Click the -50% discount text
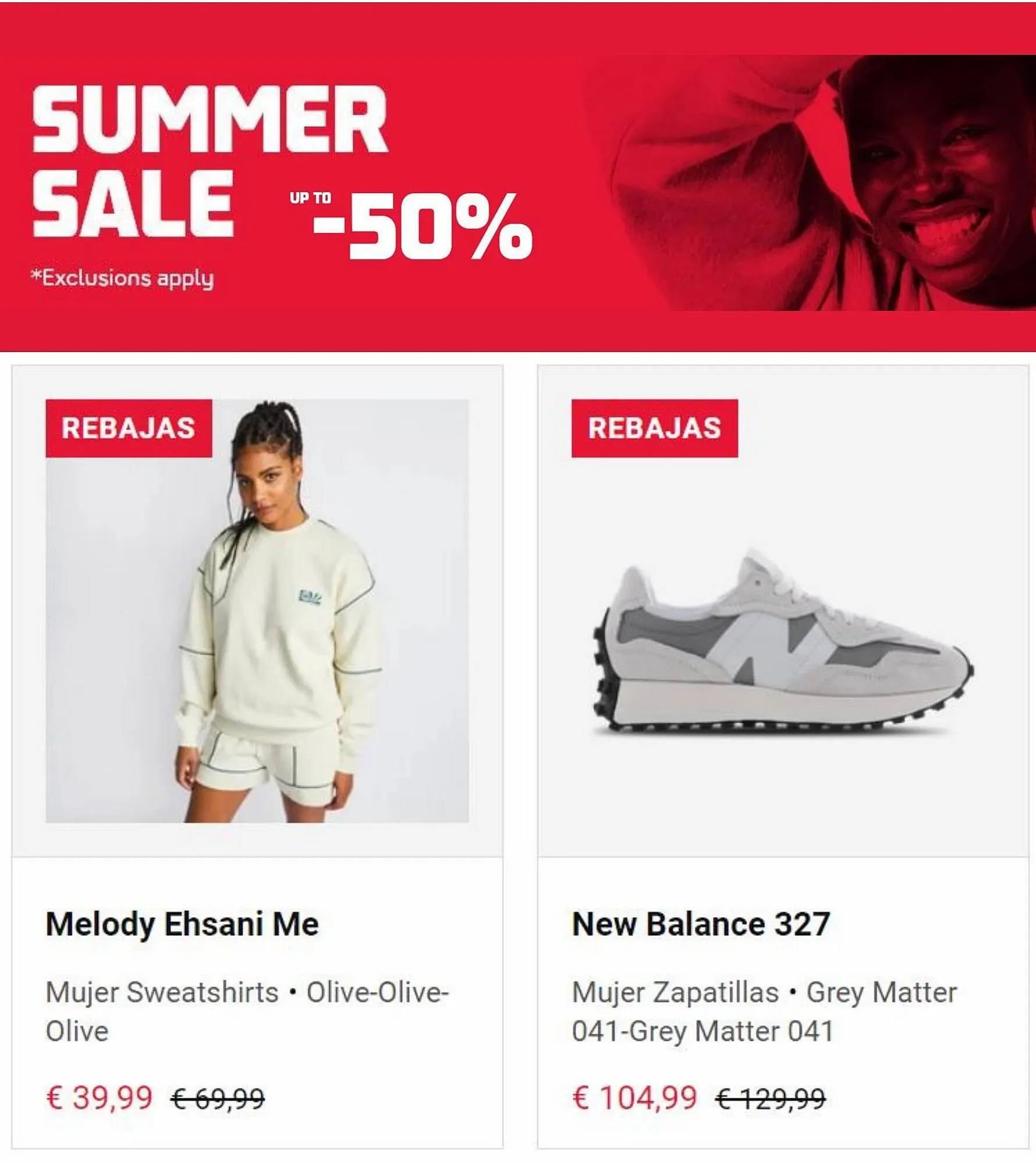 click(x=423, y=226)
